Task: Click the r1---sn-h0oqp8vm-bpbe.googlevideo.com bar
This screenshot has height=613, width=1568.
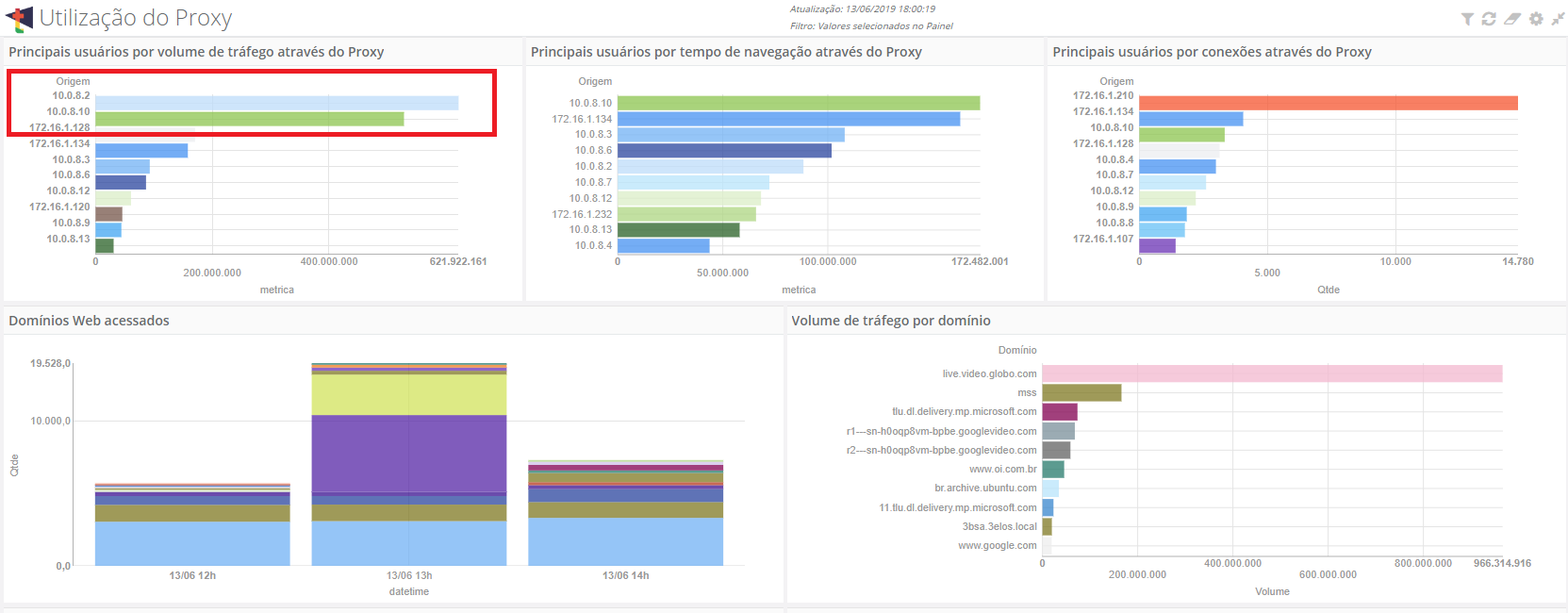Action: pos(1058,431)
